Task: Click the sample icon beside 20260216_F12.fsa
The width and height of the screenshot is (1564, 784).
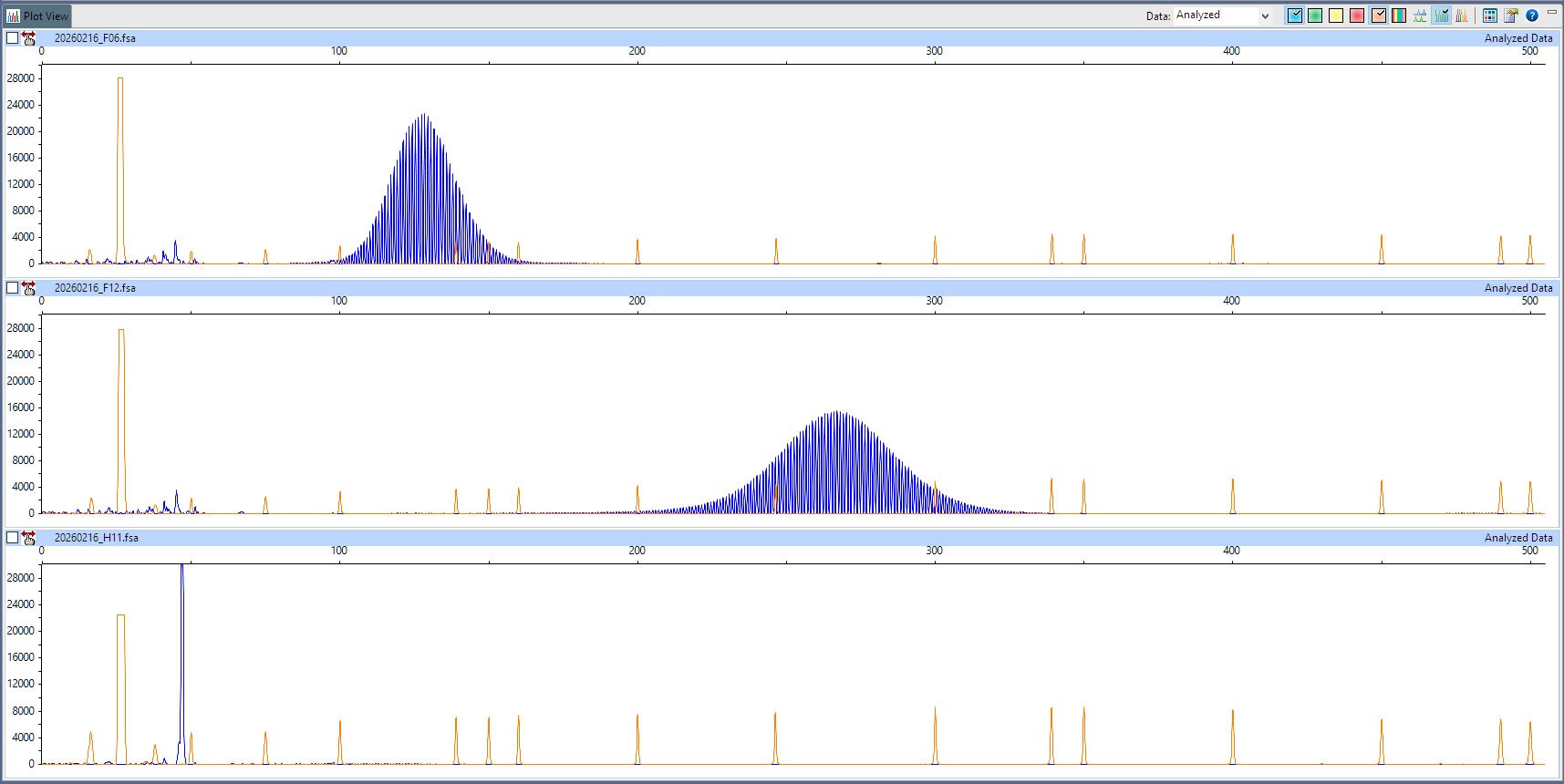Action: pos(29,288)
